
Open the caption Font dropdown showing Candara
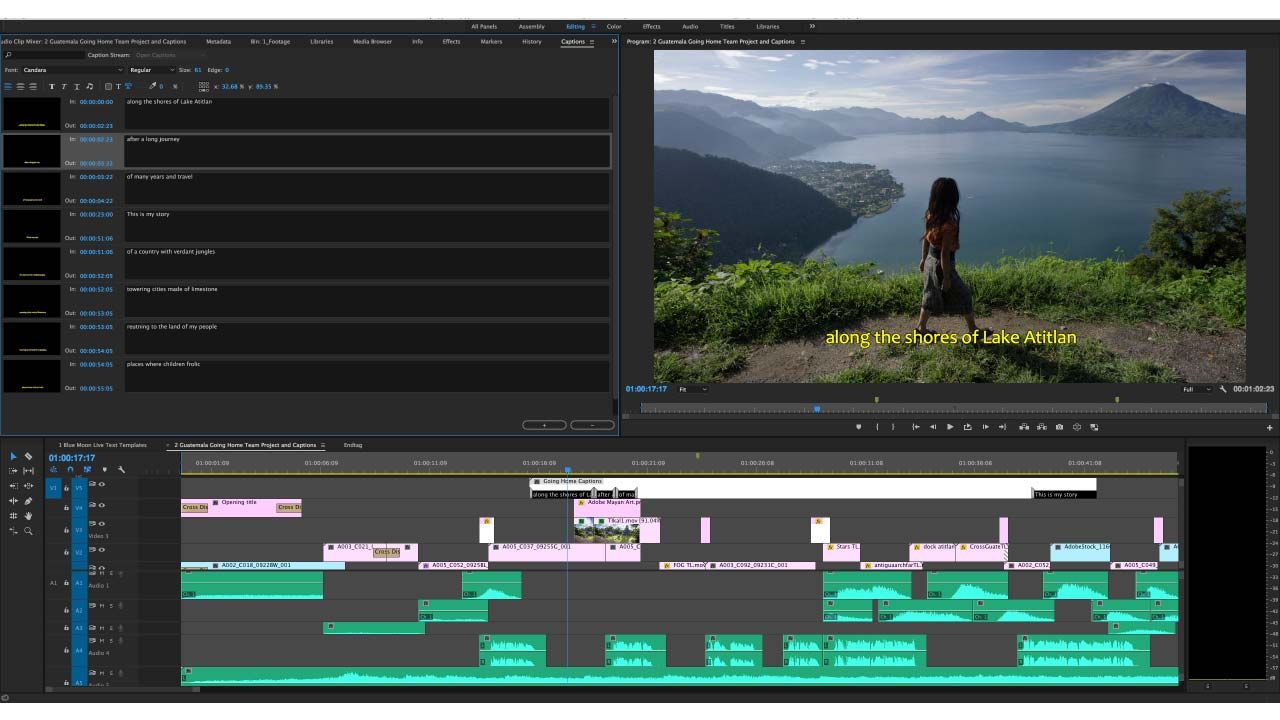pyautogui.click(x=72, y=70)
